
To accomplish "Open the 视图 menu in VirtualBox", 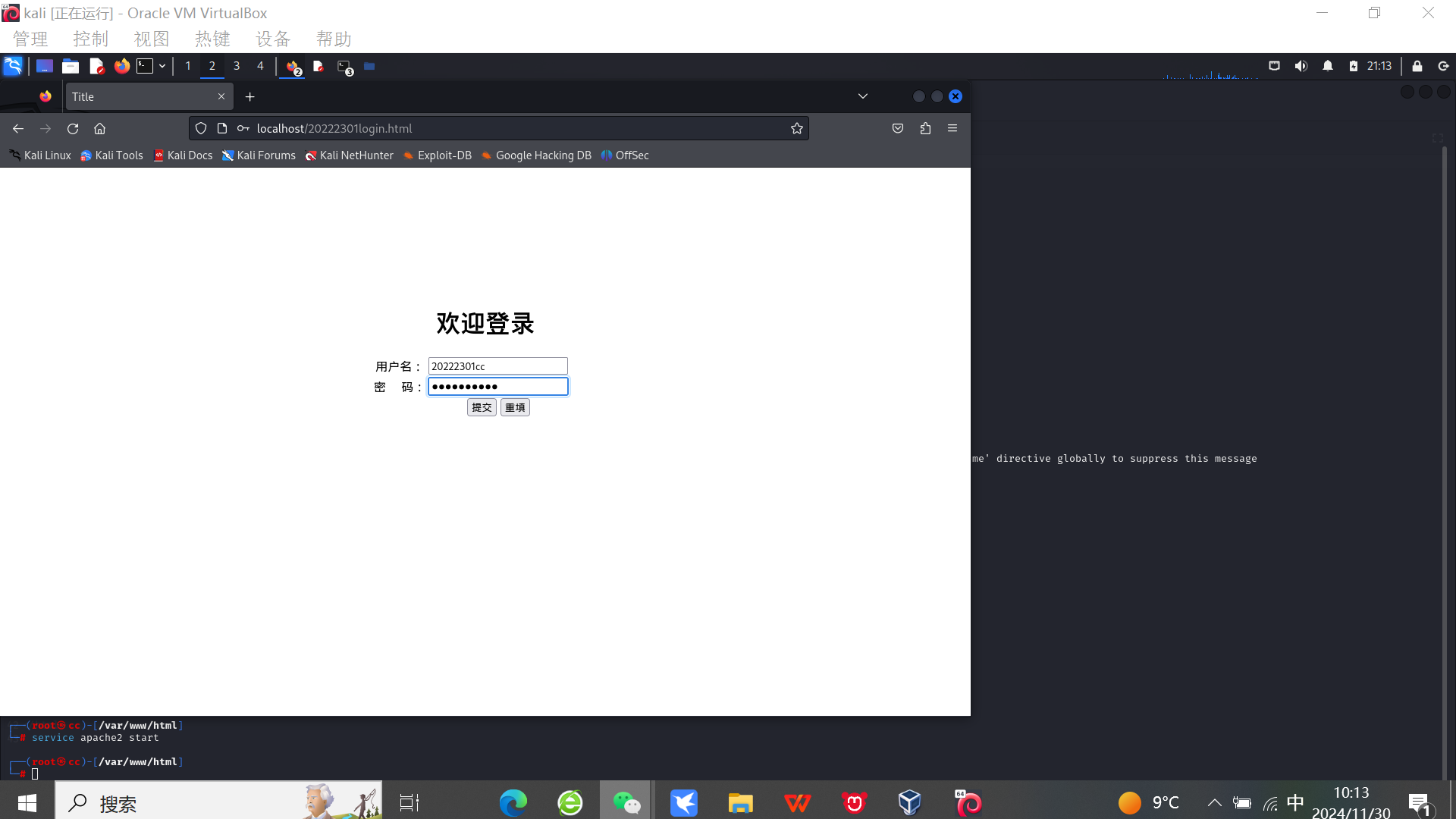I will pyautogui.click(x=152, y=39).
